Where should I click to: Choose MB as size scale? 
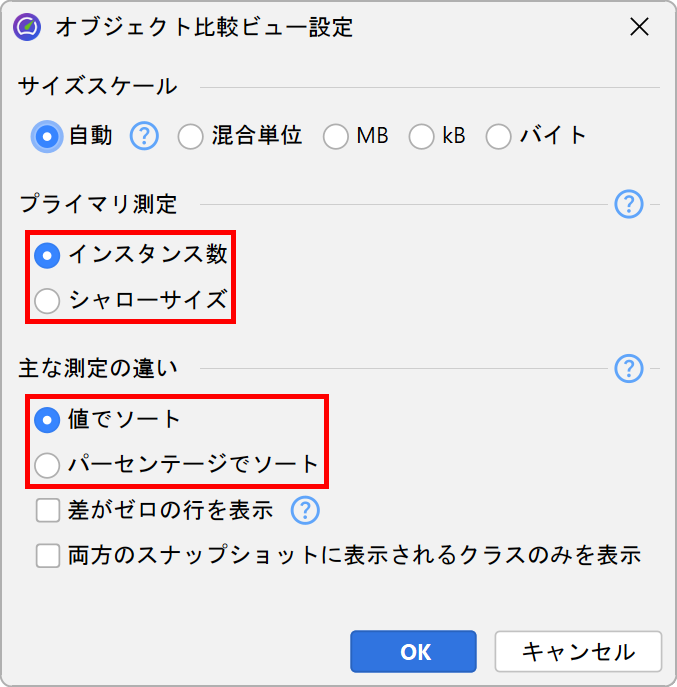(336, 136)
